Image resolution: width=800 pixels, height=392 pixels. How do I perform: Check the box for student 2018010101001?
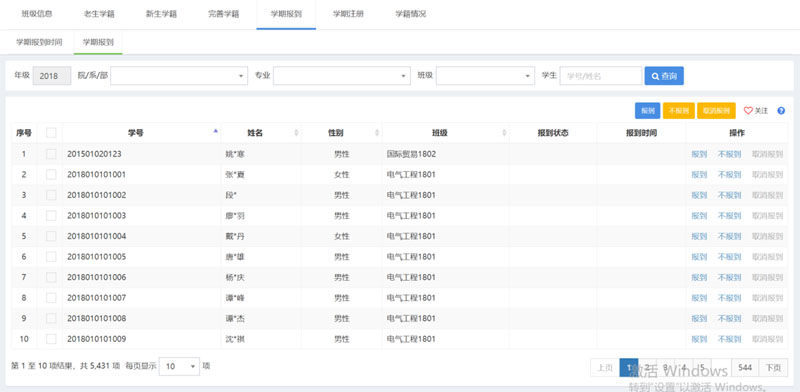[51, 175]
